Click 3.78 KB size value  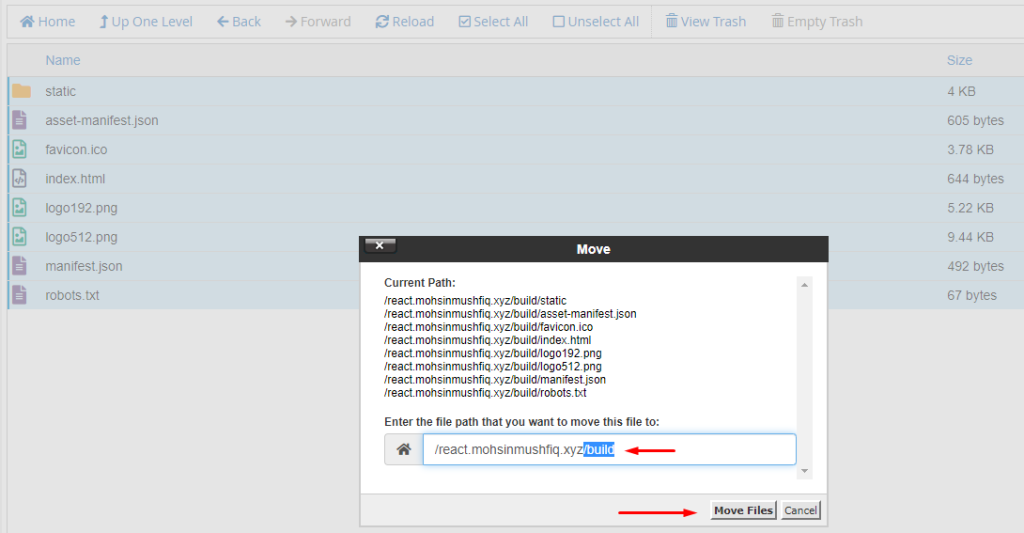(970, 150)
